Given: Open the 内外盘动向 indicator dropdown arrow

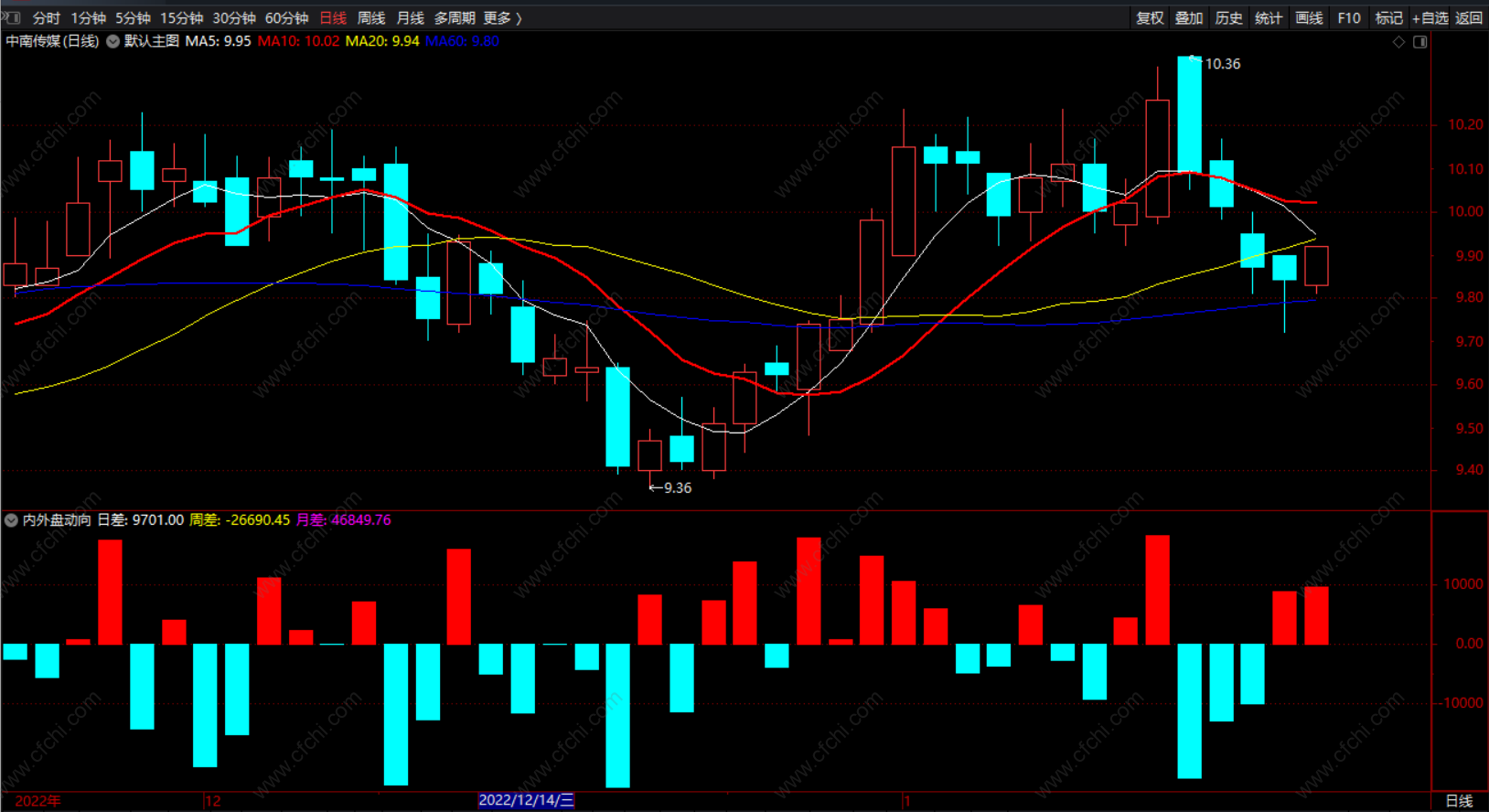Looking at the screenshot, I should coord(11,520).
